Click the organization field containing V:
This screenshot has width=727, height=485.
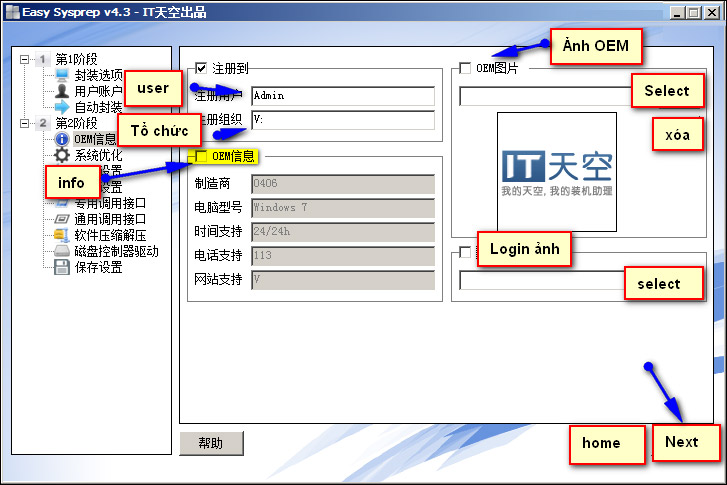(343, 120)
